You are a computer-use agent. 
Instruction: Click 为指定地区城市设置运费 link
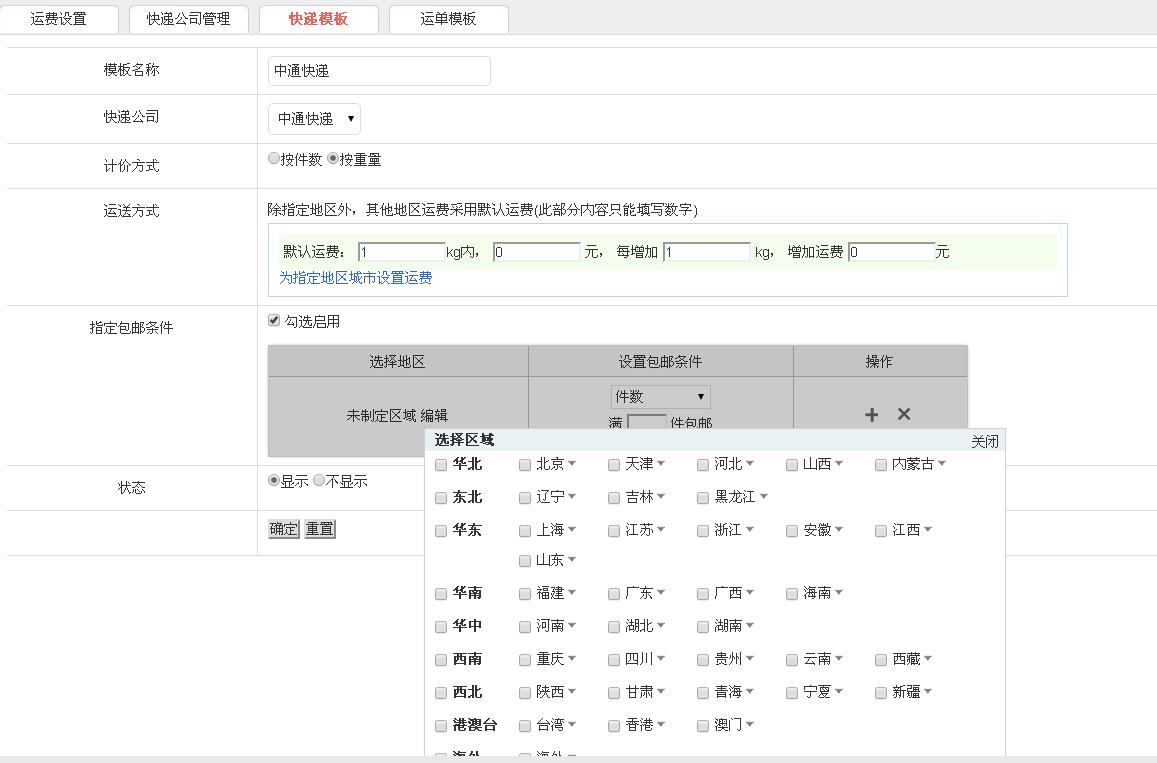tap(355, 278)
